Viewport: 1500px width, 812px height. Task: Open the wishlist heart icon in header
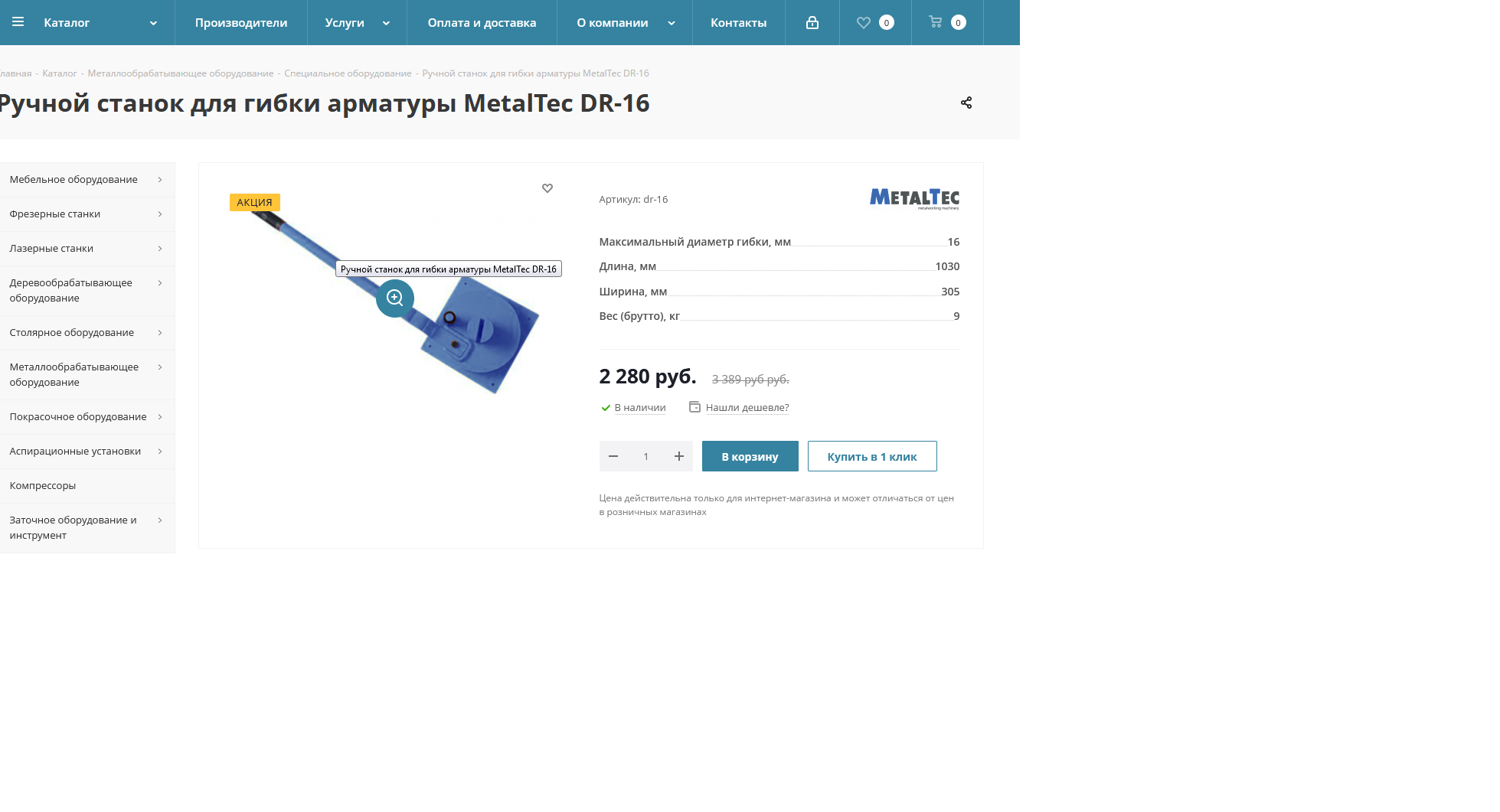864,23
